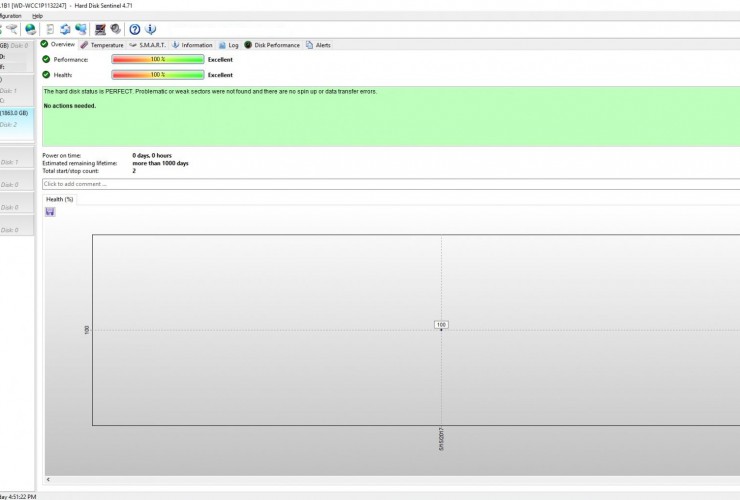
Task: Click the 'Click to add comment' field
Action: click(390, 184)
